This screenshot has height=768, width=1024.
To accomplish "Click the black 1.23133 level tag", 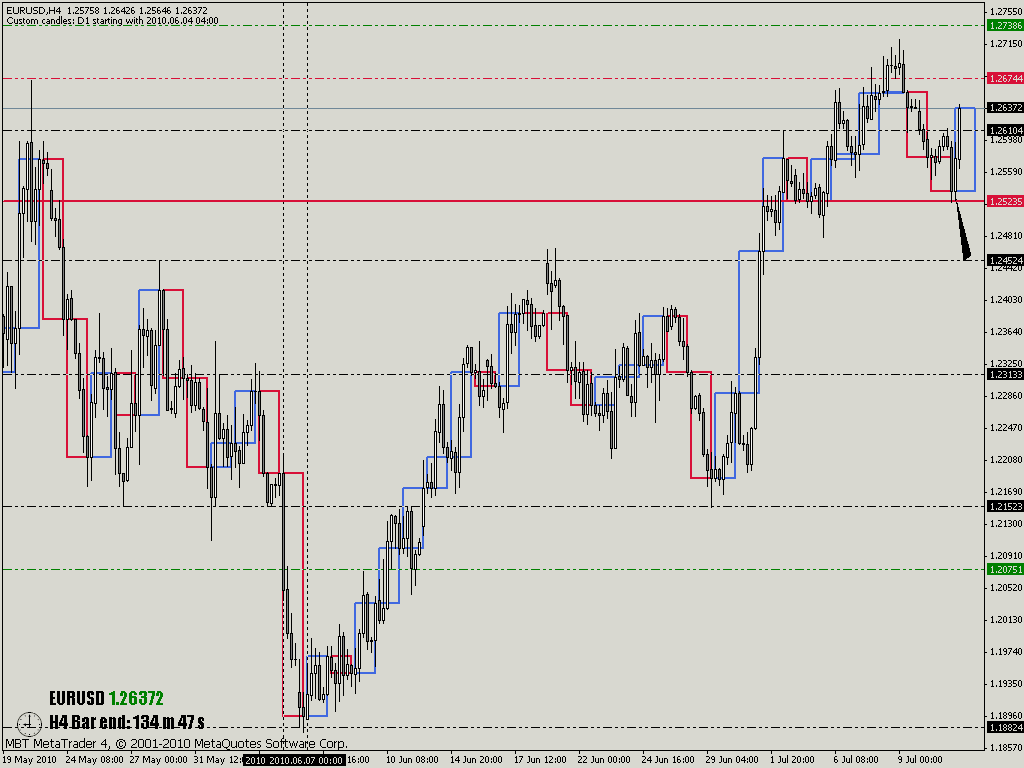I will pyautogui.click(x=1006, y=374).
